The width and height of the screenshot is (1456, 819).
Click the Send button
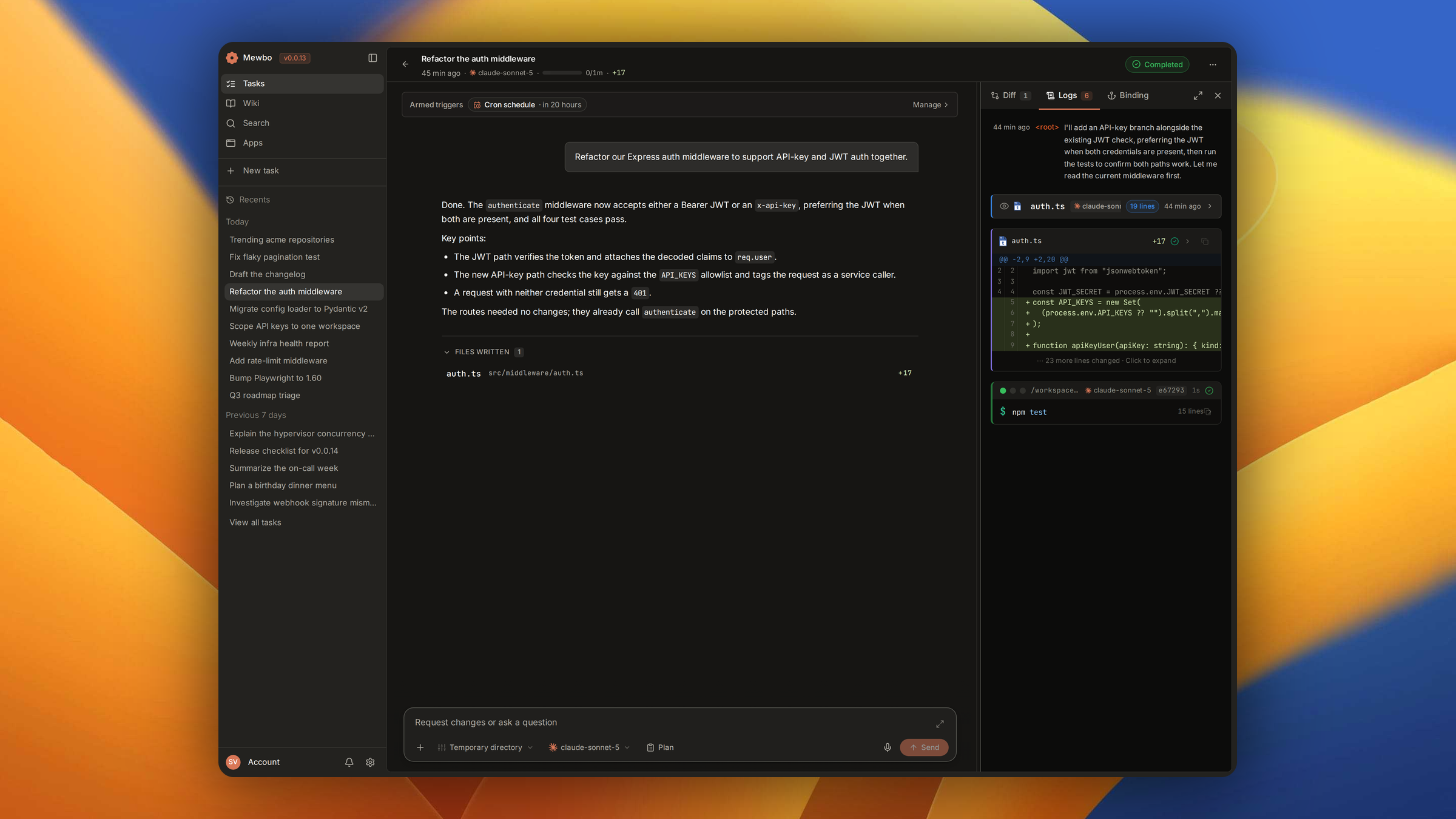924,747
